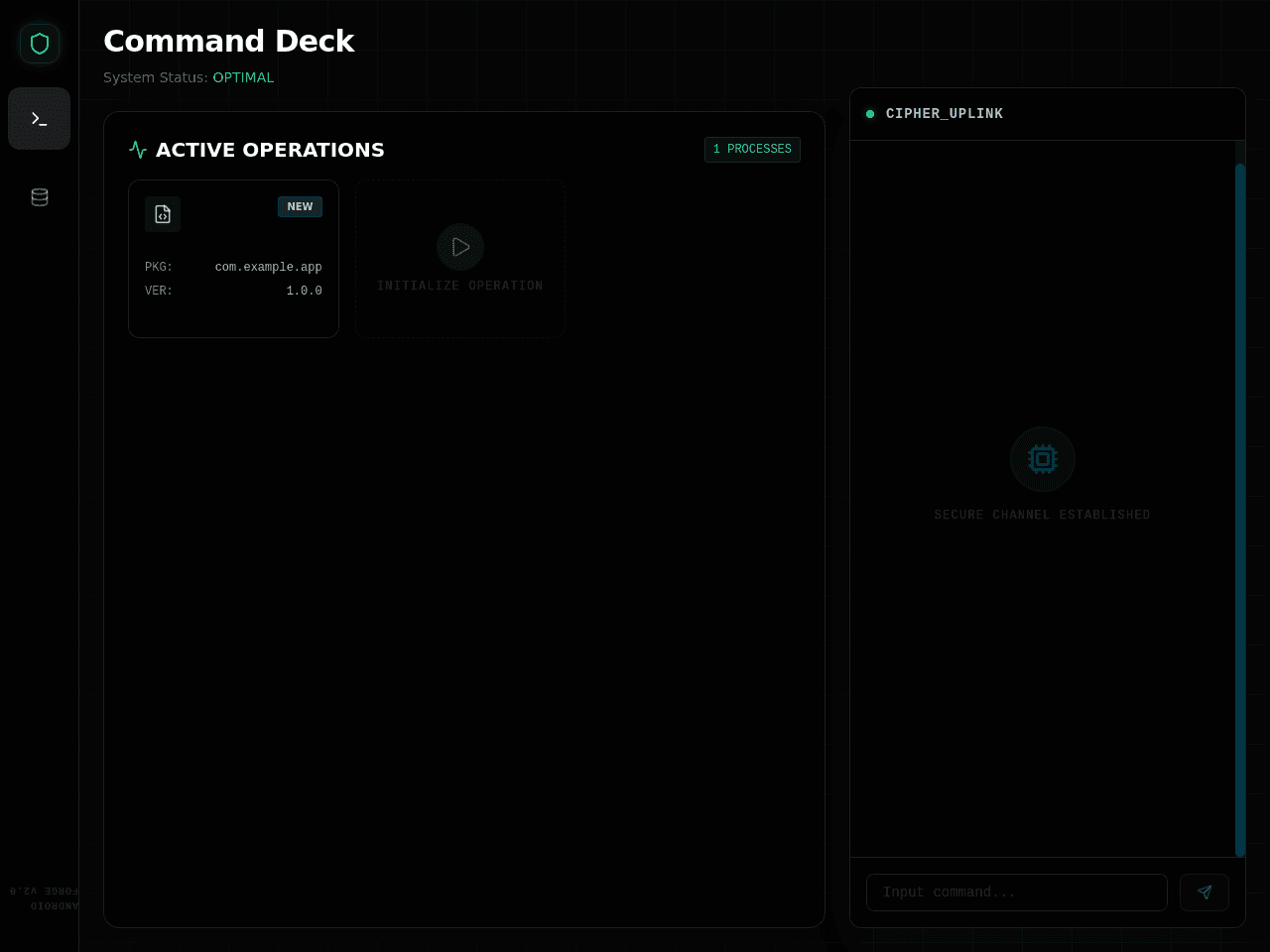This screenshot has height=952, width=1270.
Task: Click the Command Deck heading
Action: 229,41
